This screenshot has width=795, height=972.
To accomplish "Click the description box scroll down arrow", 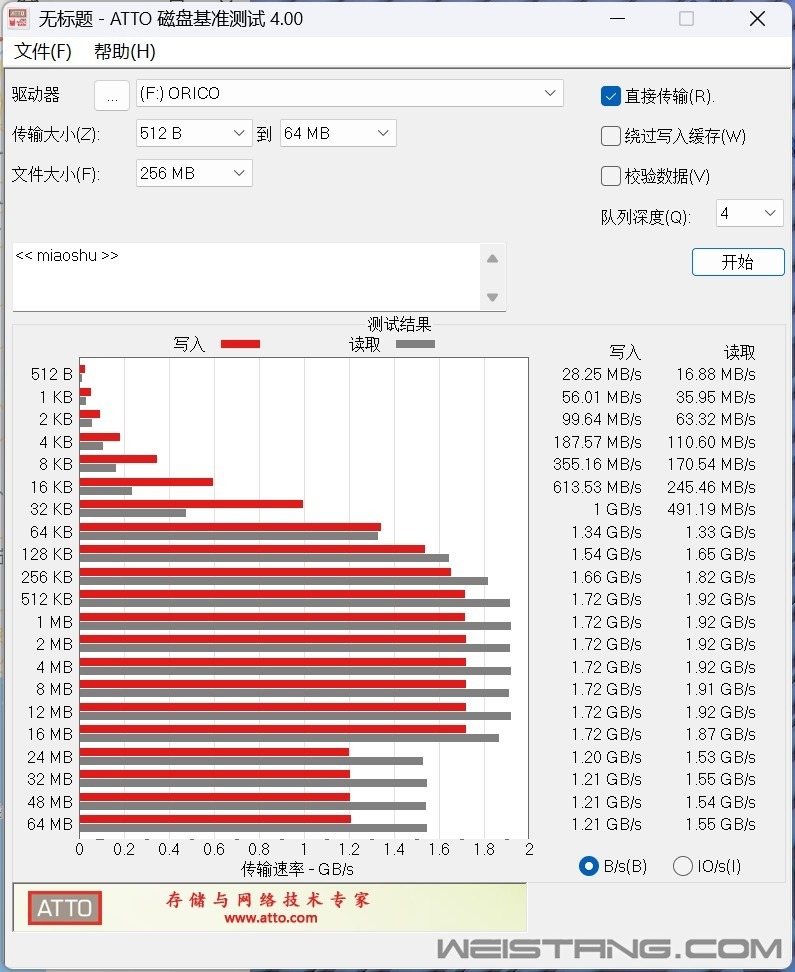I will point(492,297).
